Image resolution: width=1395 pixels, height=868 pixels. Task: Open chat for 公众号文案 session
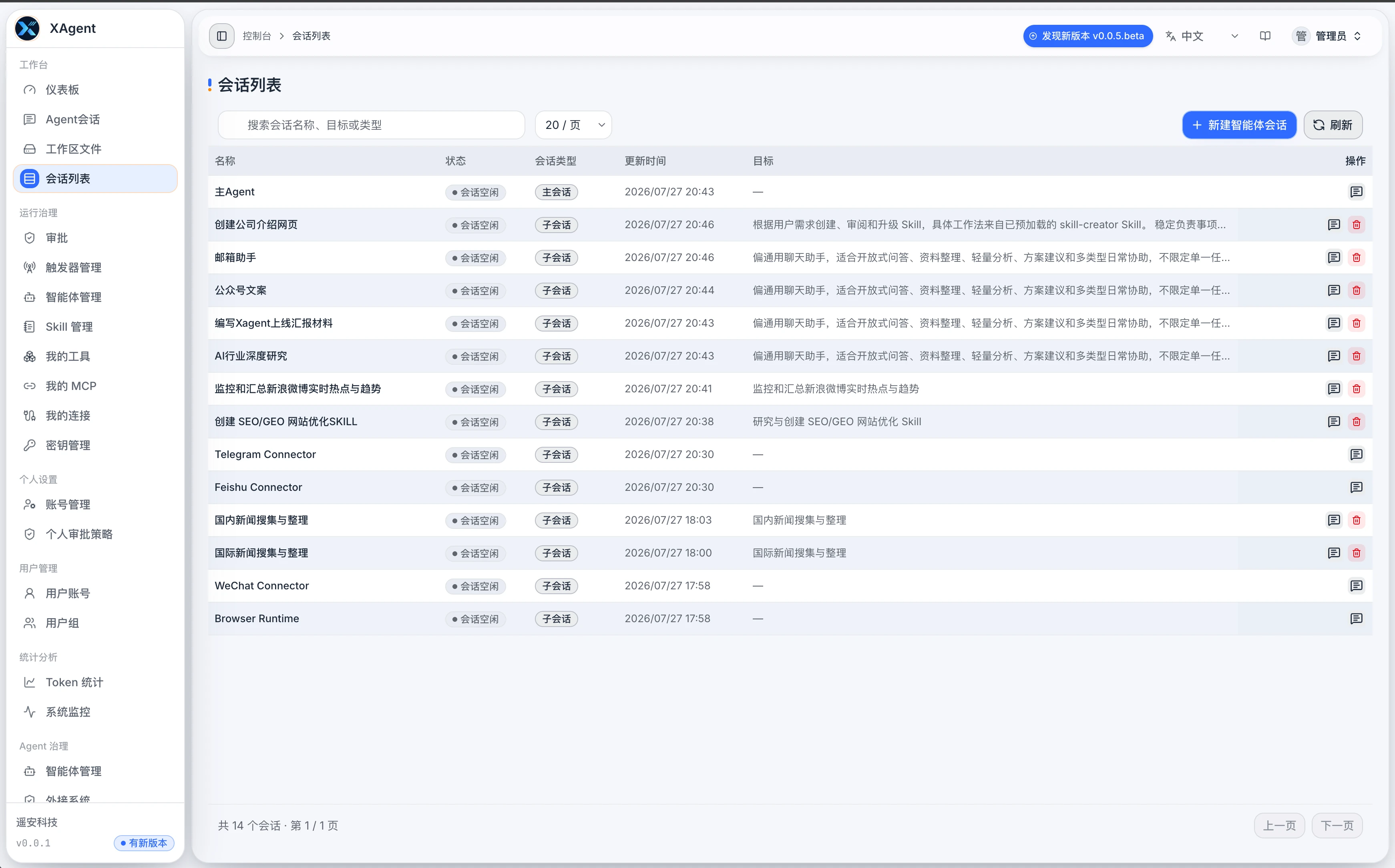click(1334, 290)
